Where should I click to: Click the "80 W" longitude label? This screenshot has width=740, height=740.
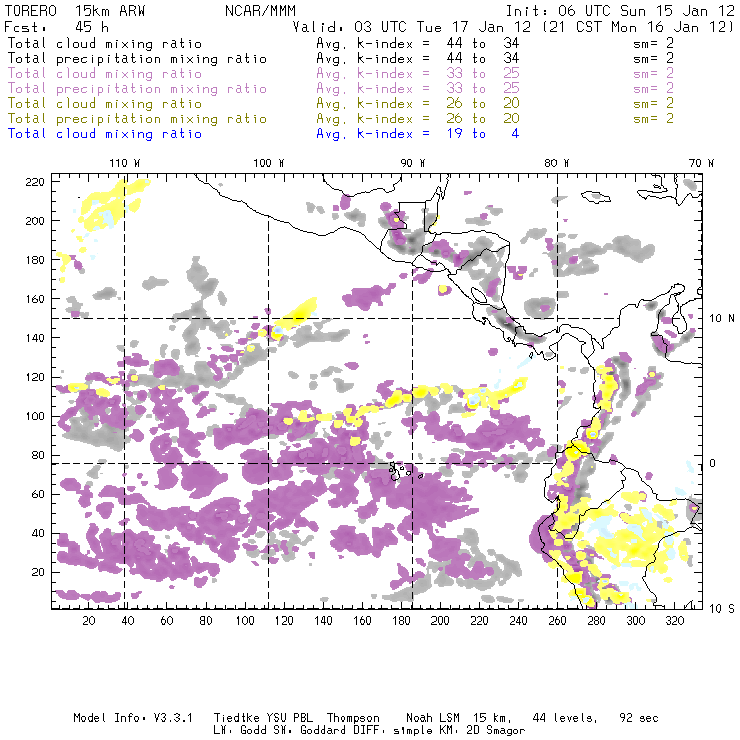557,163
